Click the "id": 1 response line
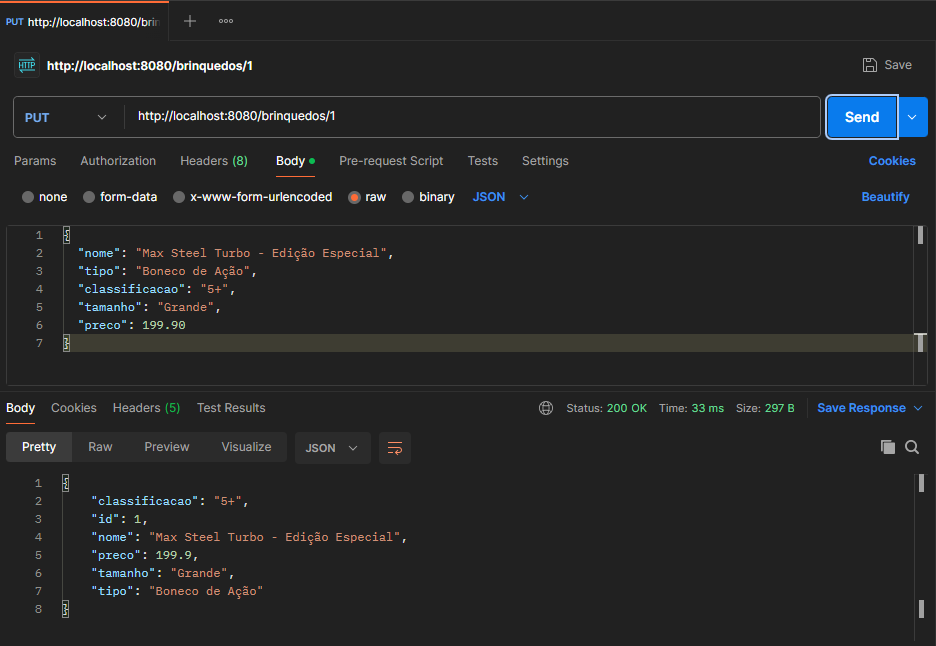 [x=119, y=519]
